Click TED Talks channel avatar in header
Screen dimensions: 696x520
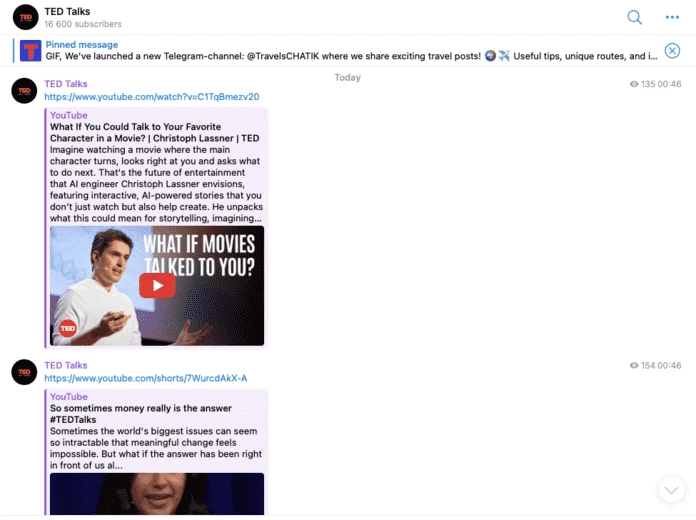coord(26,17)
